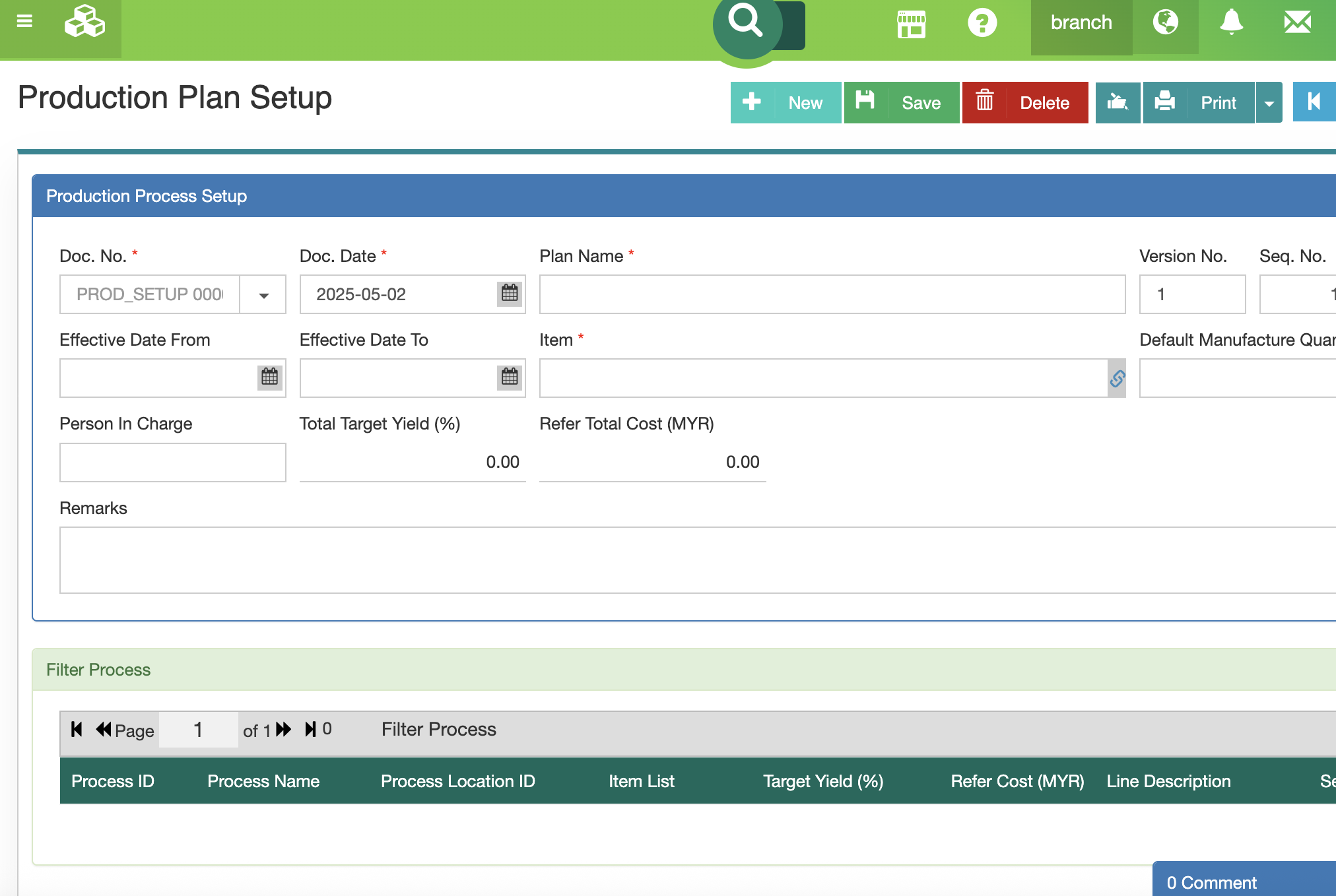Sort by Process ID column
This screenshot has height=896, width=1336.
click(x=113, y=781)
